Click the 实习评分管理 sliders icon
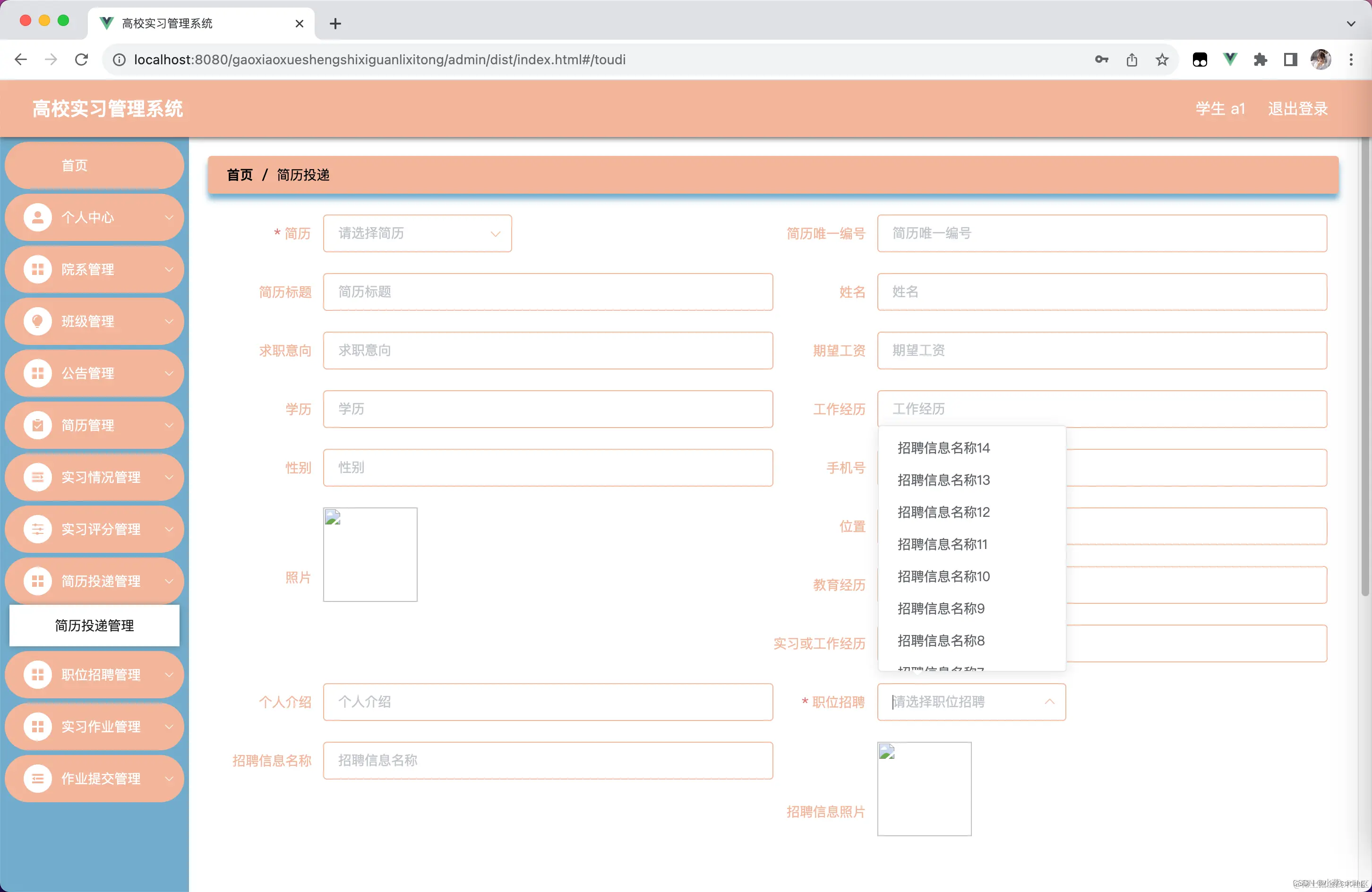Image resolution: width=1372 pixels, height=892 pixels. coord(37,529)
